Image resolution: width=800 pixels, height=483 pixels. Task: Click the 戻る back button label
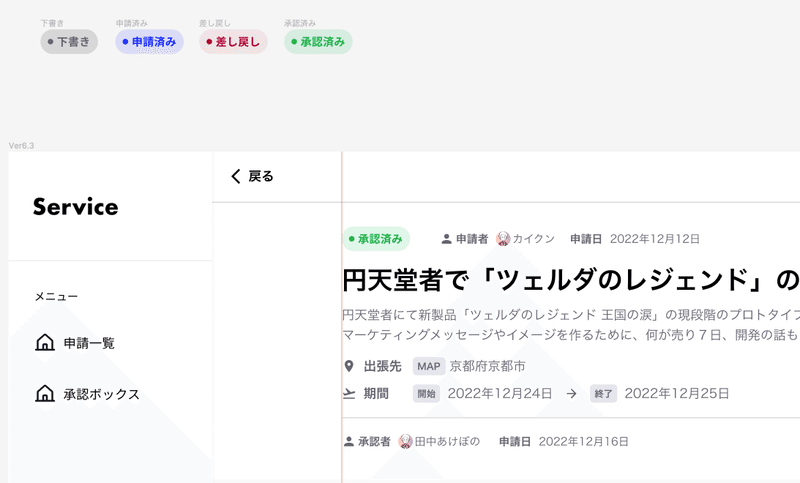261,176
